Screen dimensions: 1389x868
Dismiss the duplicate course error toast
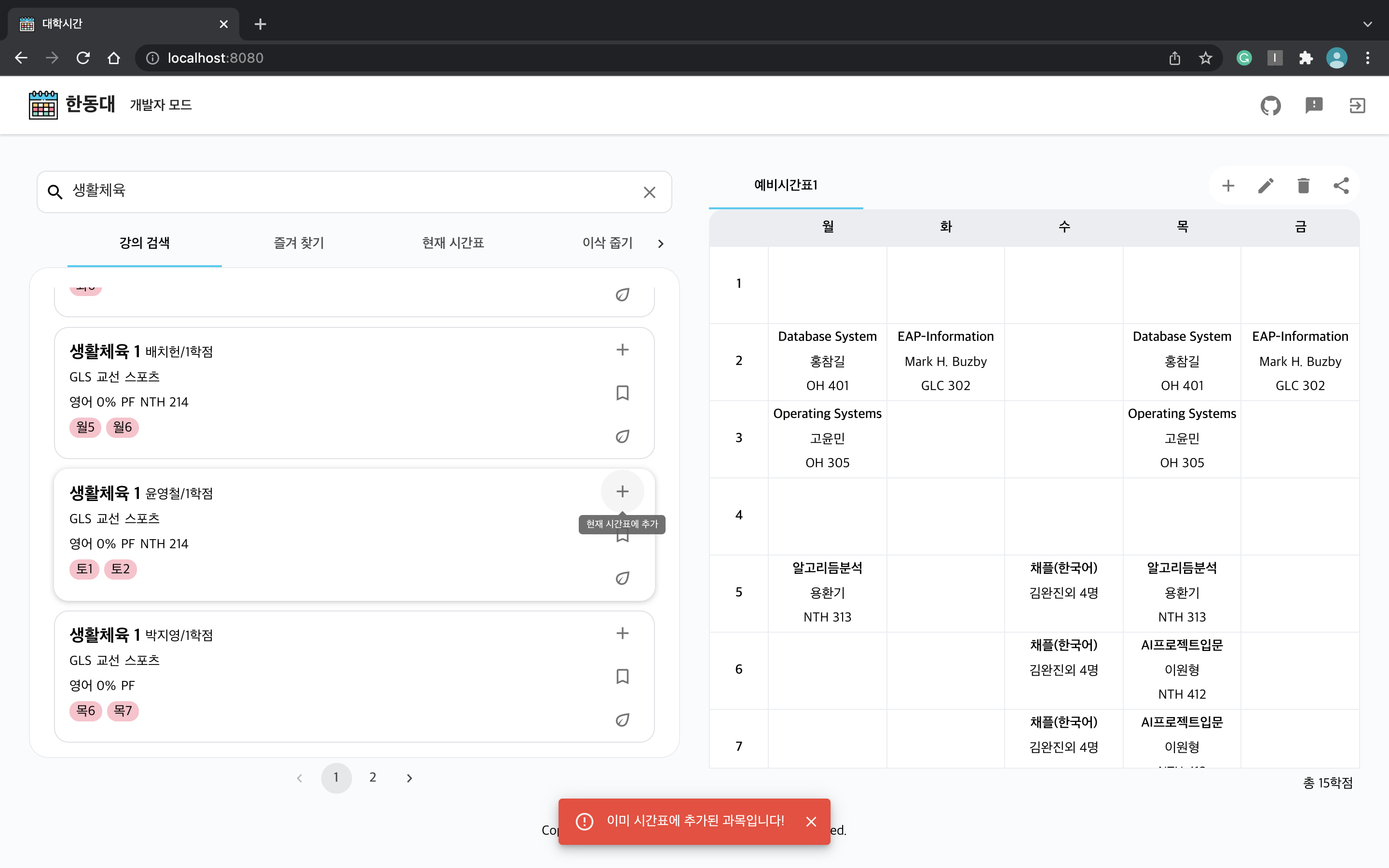click(x=812, y=822)
